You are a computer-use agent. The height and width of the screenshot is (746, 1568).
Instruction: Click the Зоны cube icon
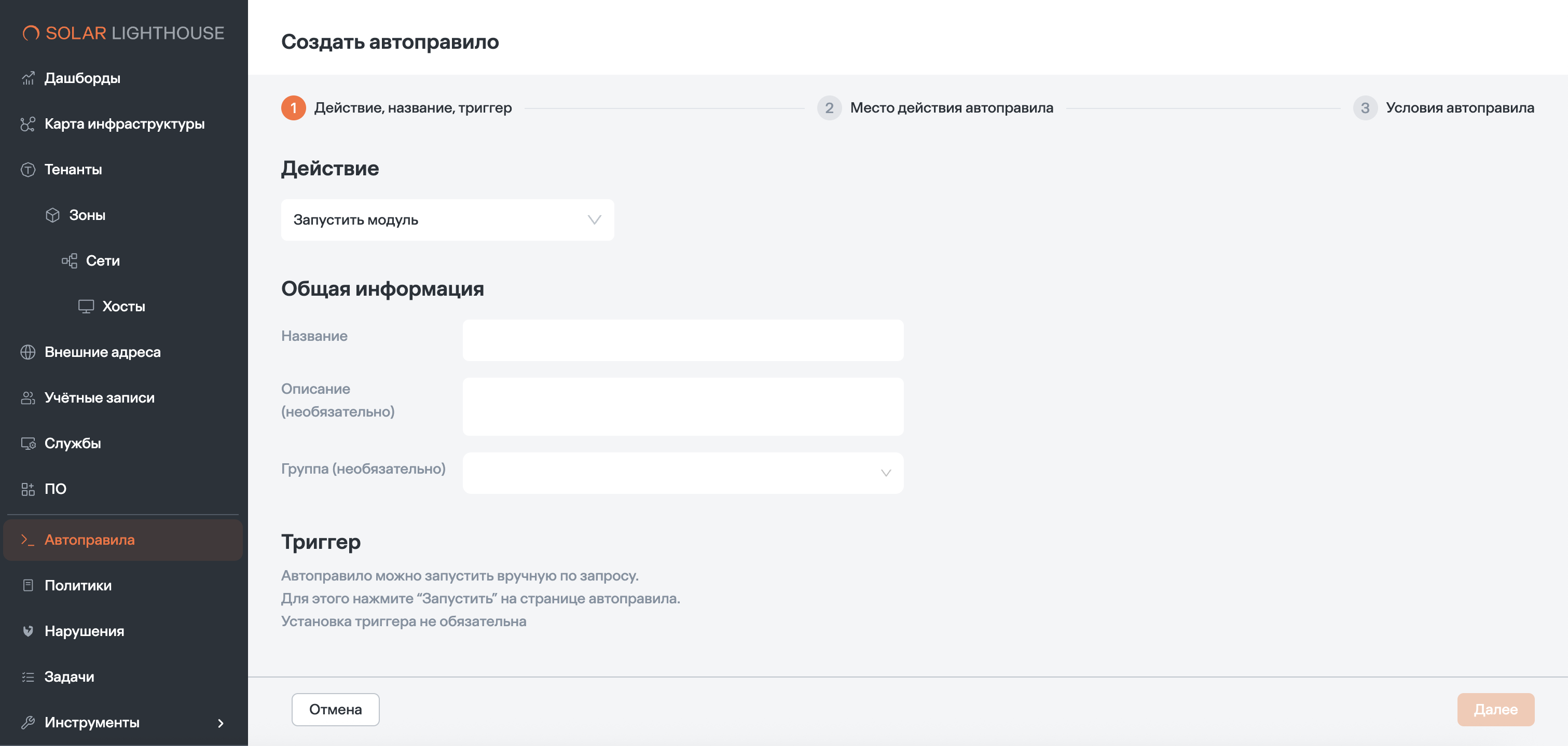(53, 215)
